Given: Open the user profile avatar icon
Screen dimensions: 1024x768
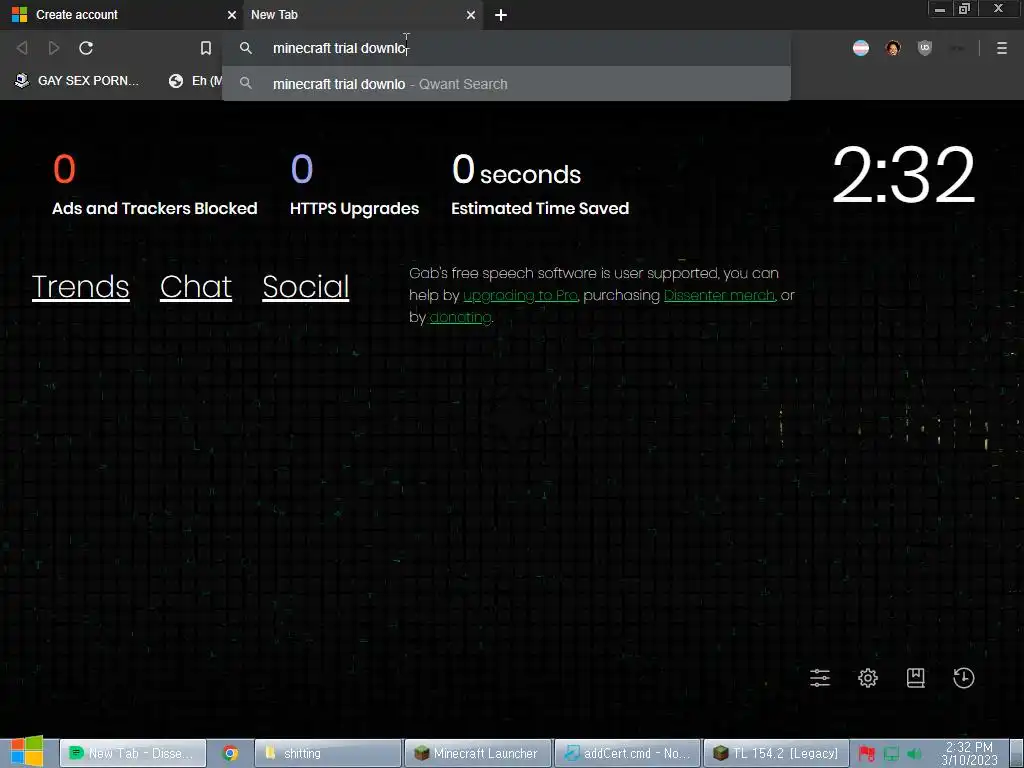Looking at the screenshot, I should [x=893, y=48].
